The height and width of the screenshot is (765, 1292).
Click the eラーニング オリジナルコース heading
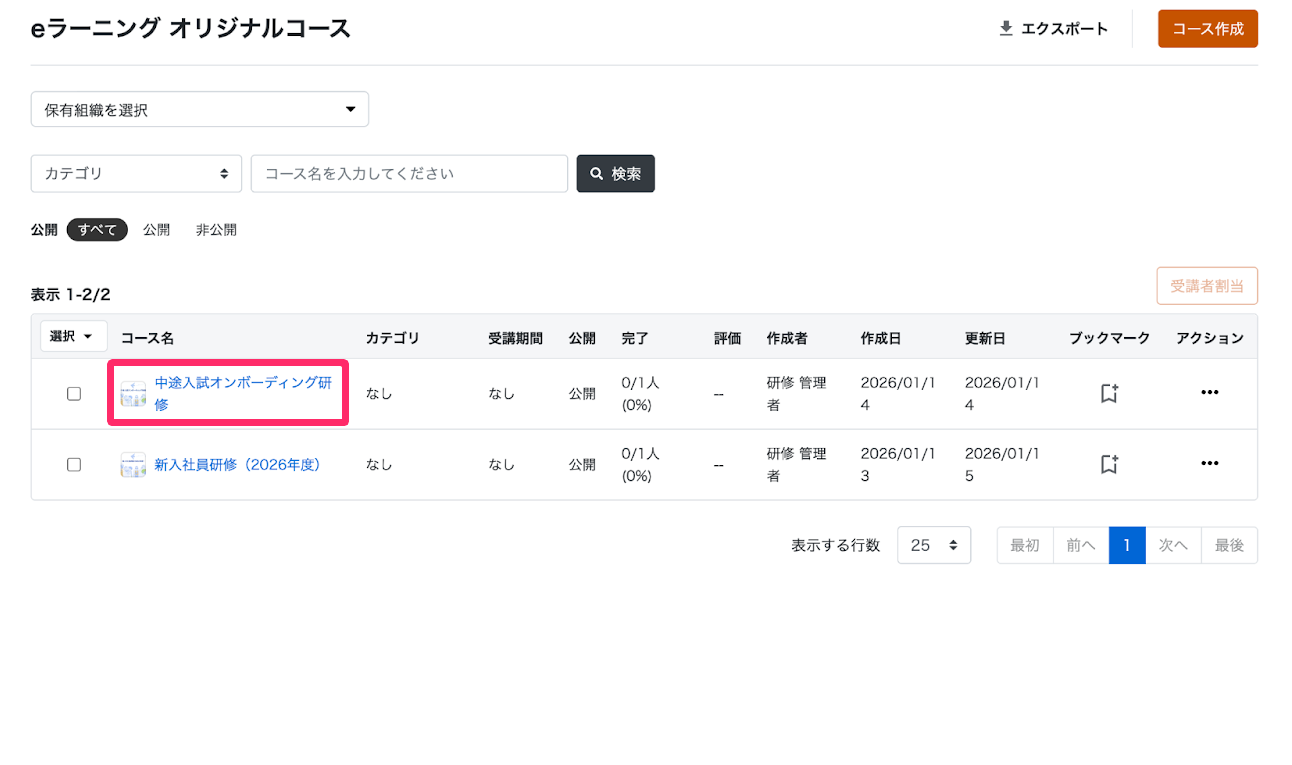191,28
